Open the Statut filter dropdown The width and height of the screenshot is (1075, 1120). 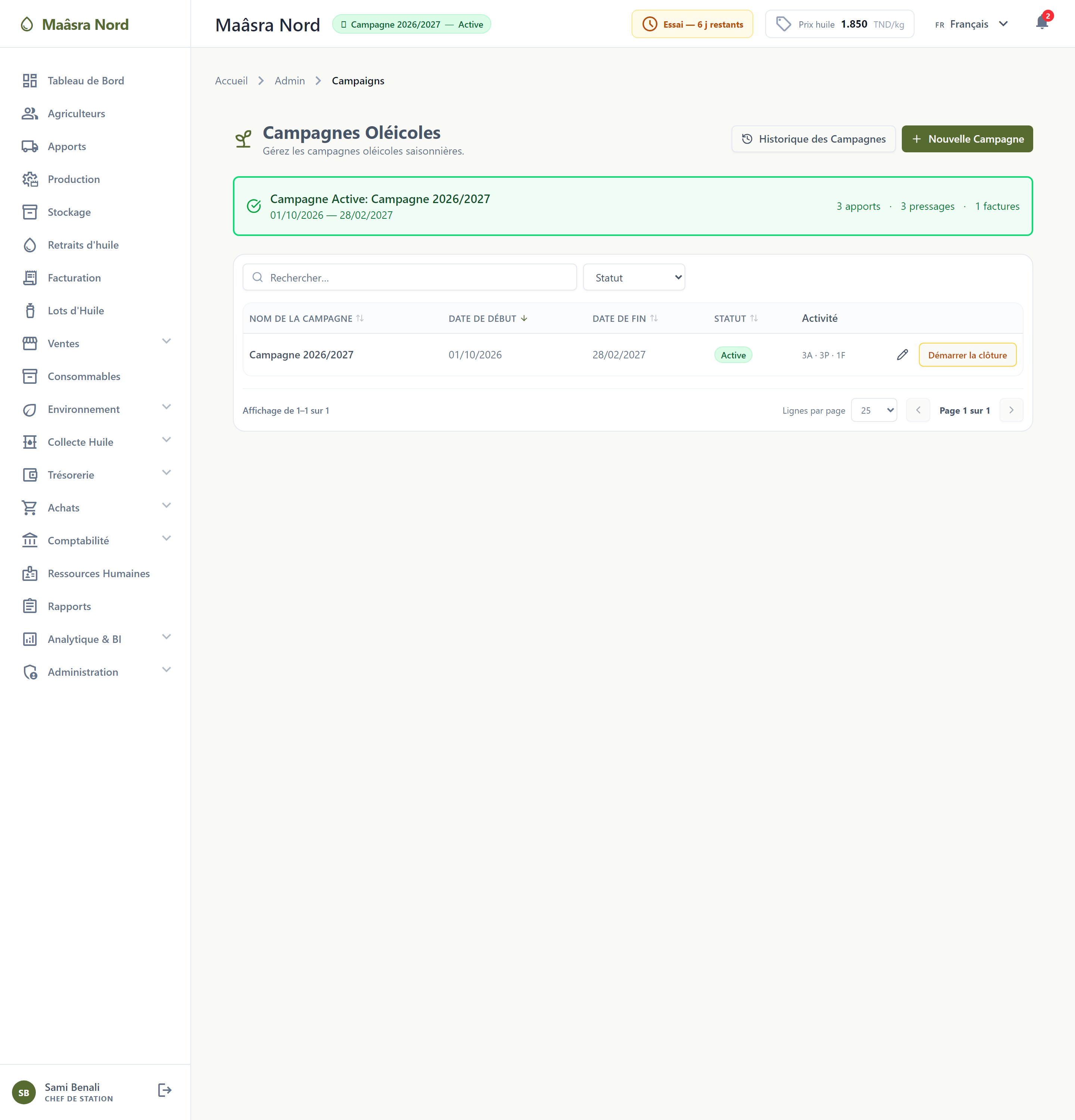click(634, 278)
